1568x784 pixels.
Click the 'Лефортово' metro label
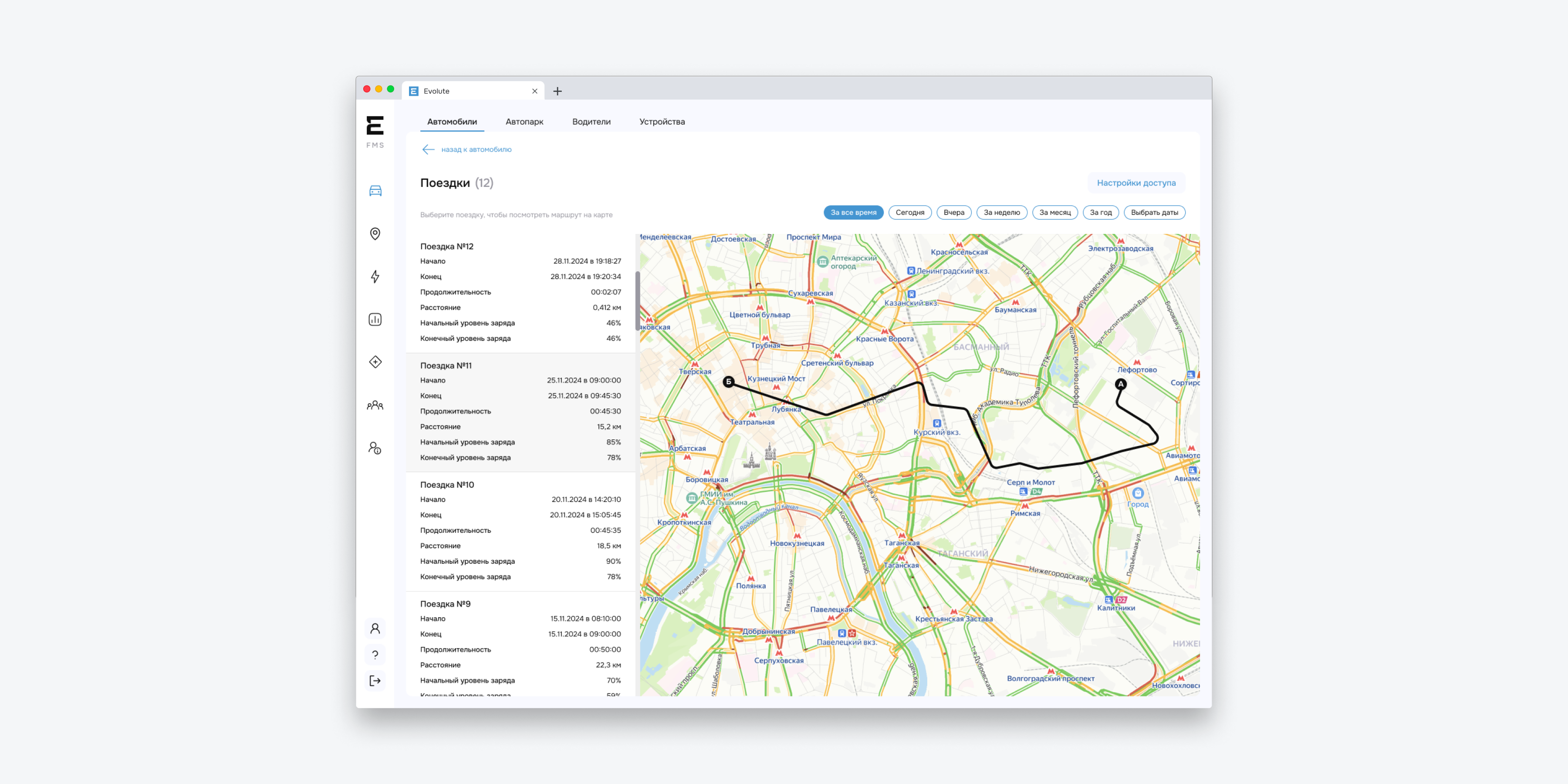[1136, 369]
